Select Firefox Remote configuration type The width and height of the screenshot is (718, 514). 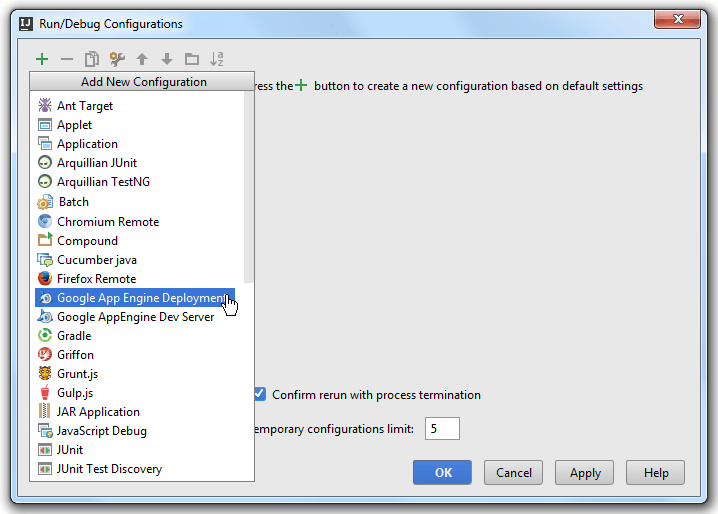96,279
